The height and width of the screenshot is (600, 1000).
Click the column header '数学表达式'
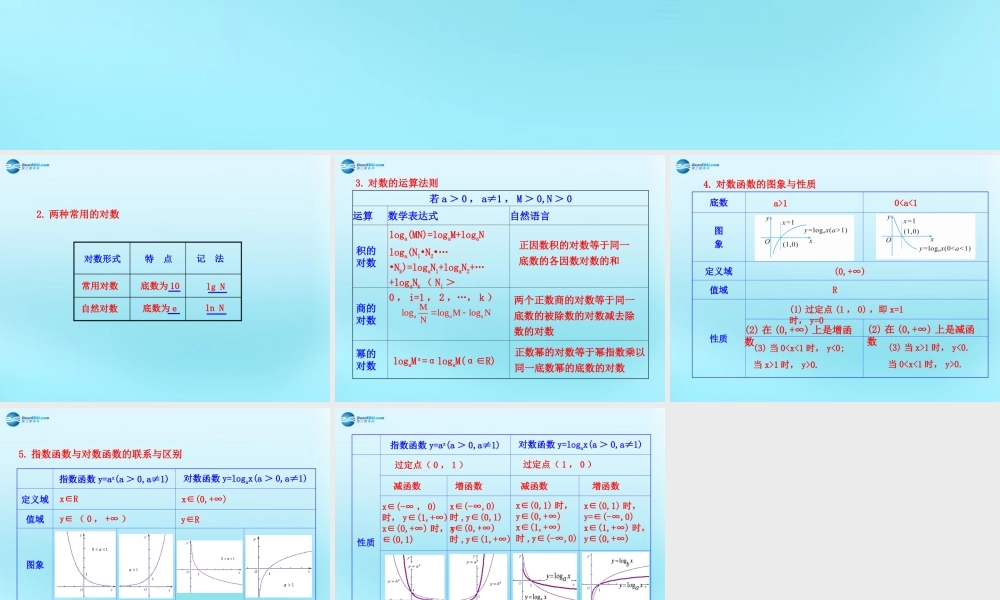[x=413, y=216]
